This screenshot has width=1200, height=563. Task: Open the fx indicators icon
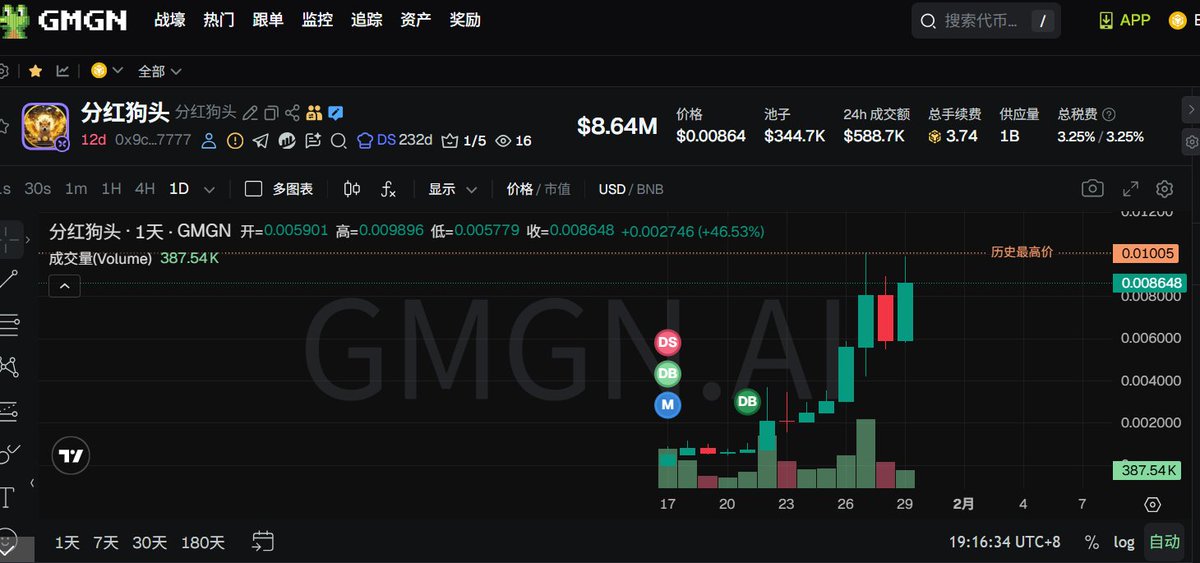point(389,189)
